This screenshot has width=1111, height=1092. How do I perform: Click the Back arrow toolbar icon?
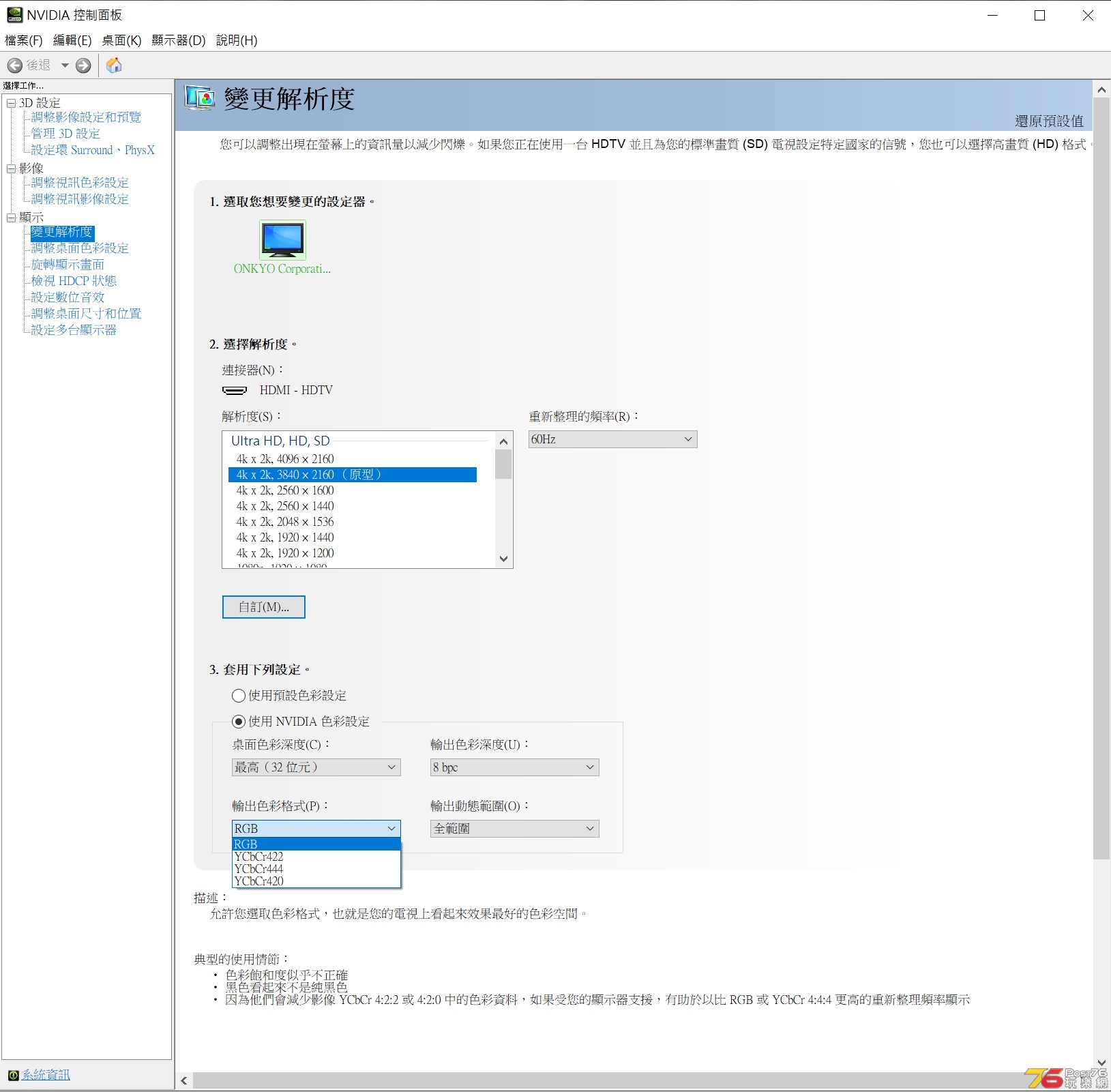click(x=15, y=65)
